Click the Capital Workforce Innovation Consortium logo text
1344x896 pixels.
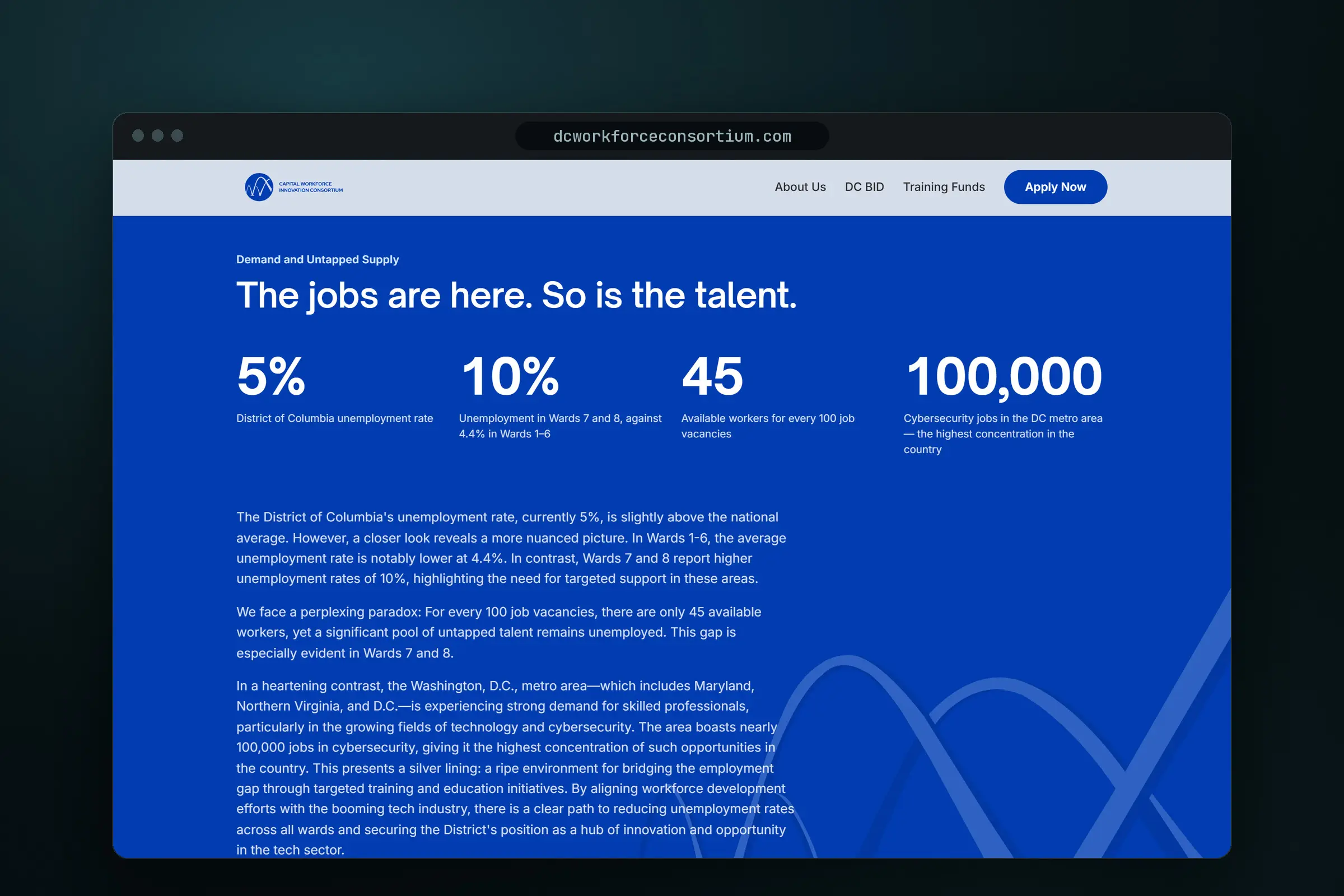click(x=311, y=187)
